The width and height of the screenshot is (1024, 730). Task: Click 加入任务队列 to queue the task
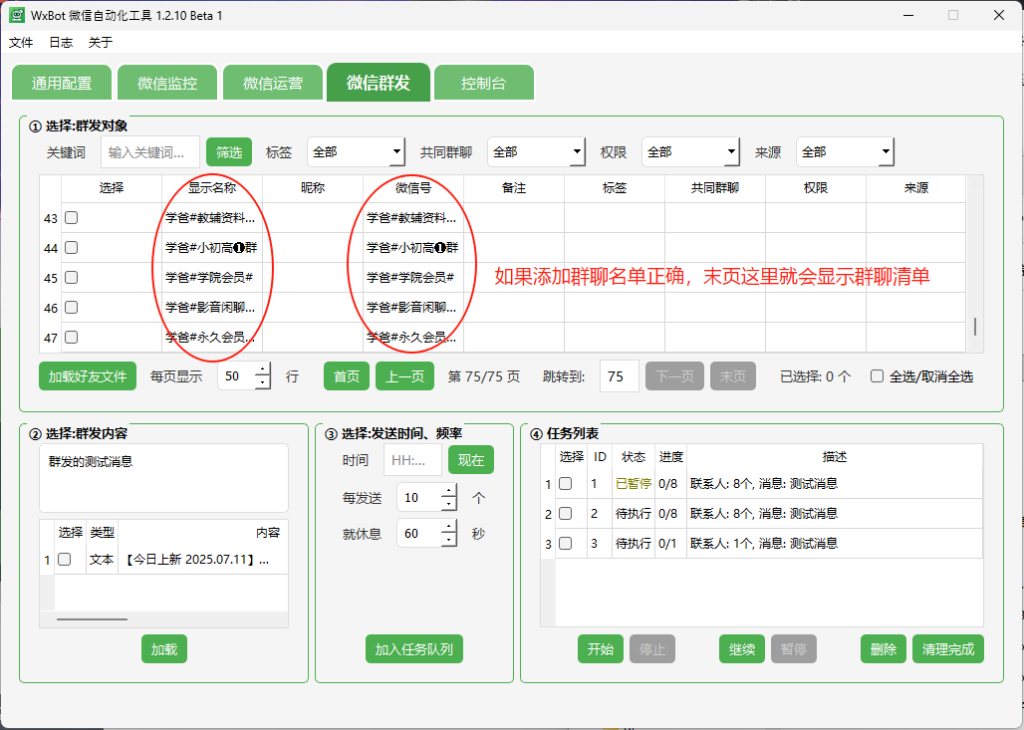coord(414,648)
